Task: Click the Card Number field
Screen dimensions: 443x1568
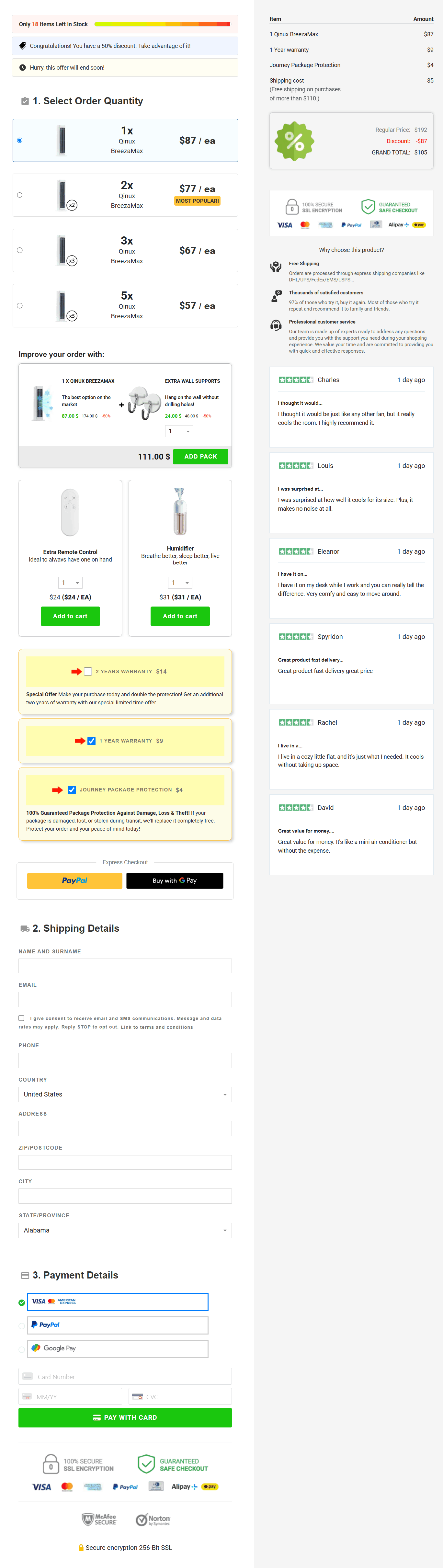Action: pos(125,1376)
